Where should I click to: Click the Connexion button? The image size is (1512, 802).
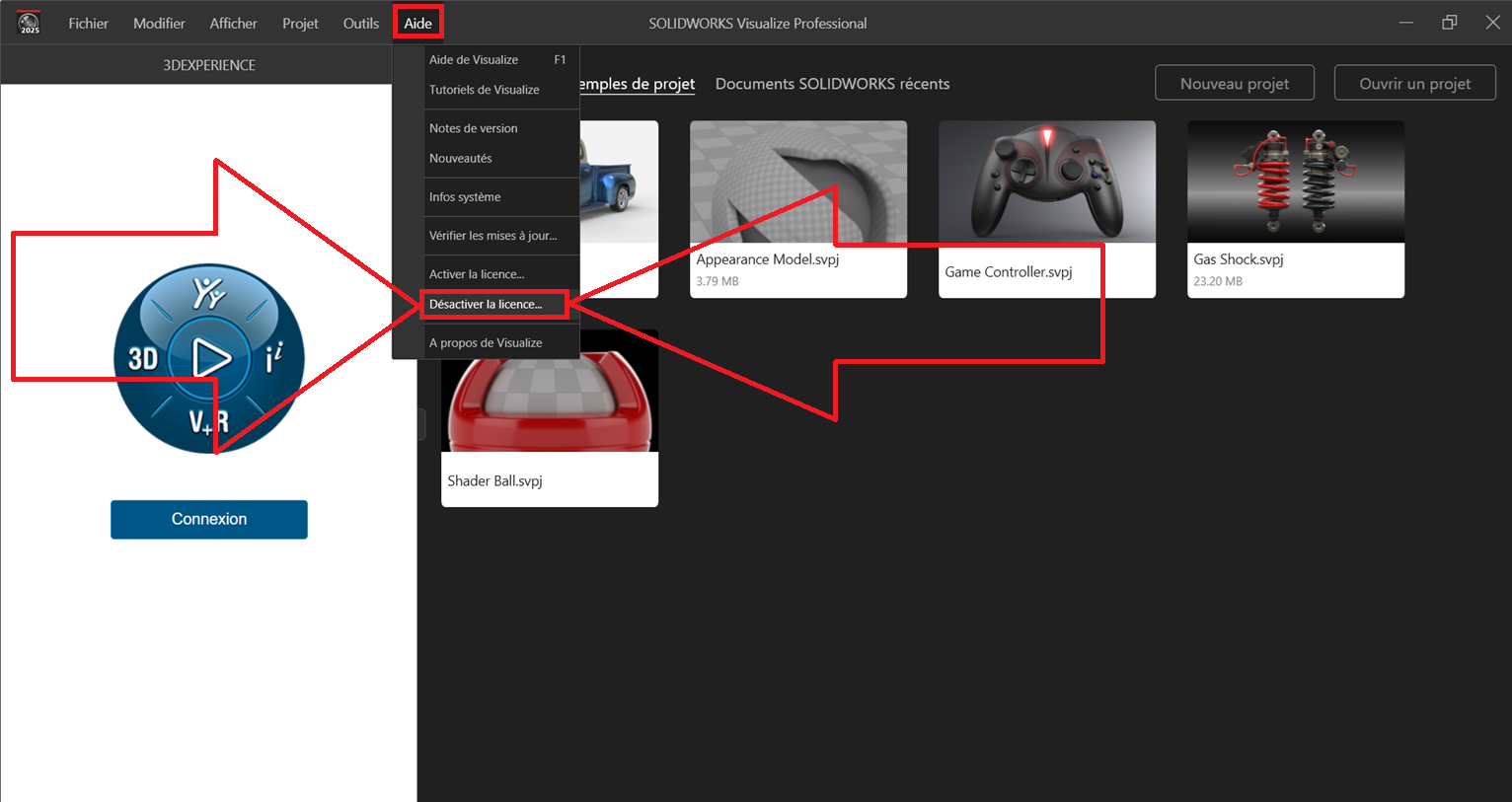[209, 519]
